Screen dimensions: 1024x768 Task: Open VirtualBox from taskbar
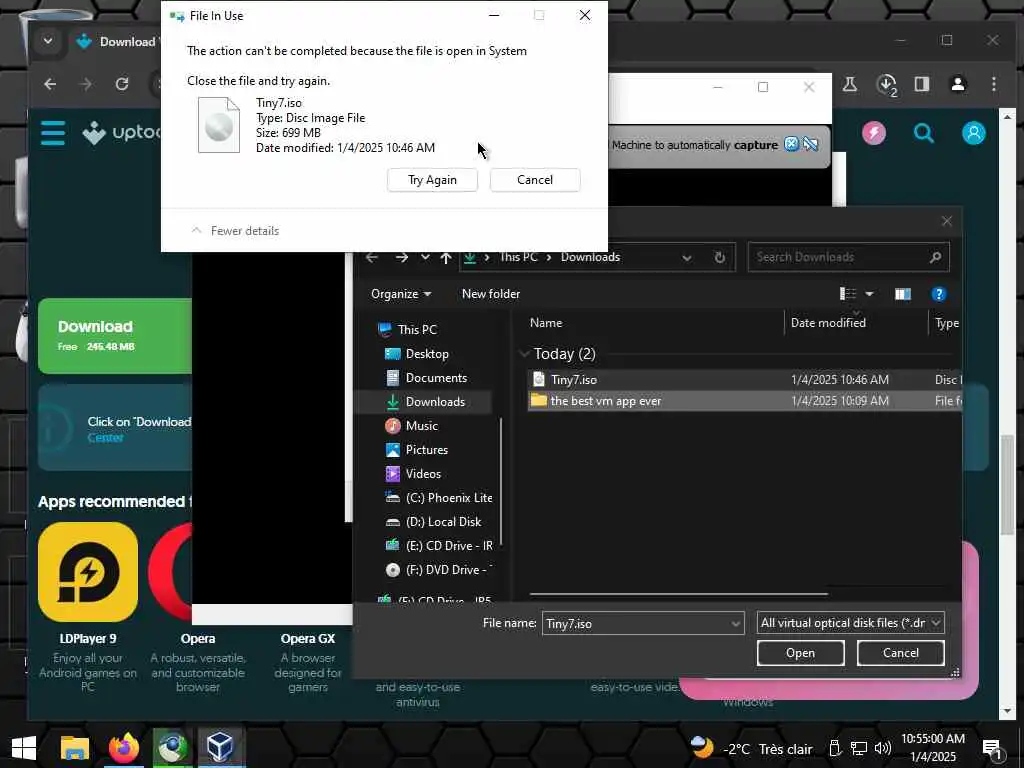tap(220, 748)
